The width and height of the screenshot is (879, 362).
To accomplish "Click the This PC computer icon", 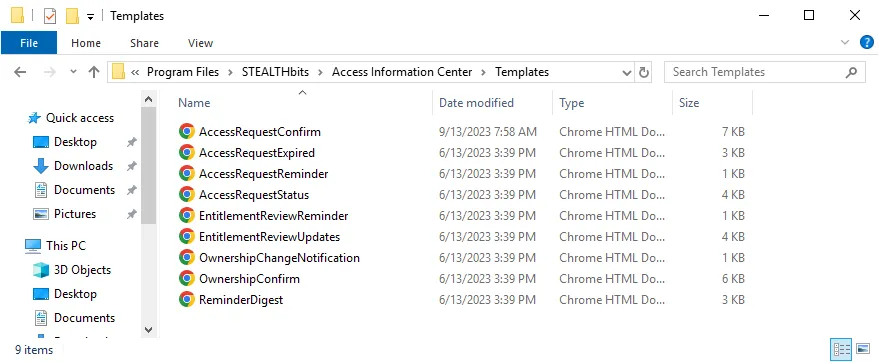I will 33,245.
